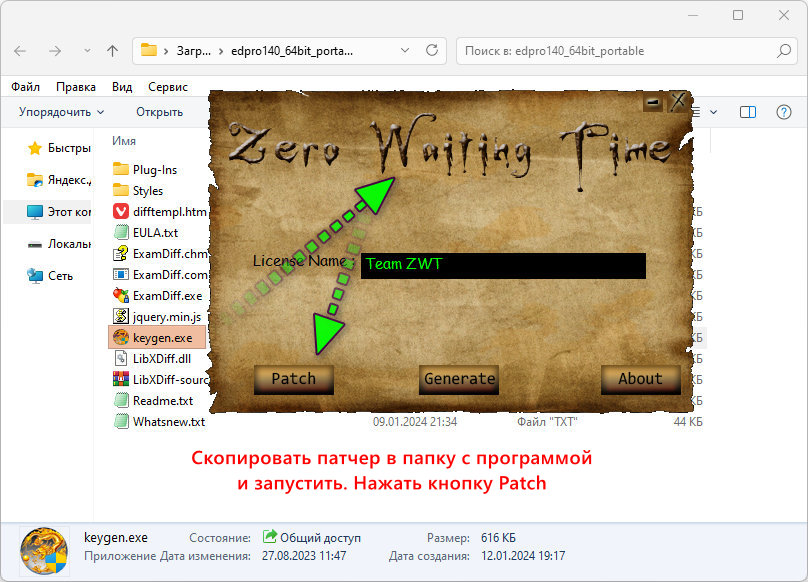Select the keygen.exe file

(x=157, y=338)
